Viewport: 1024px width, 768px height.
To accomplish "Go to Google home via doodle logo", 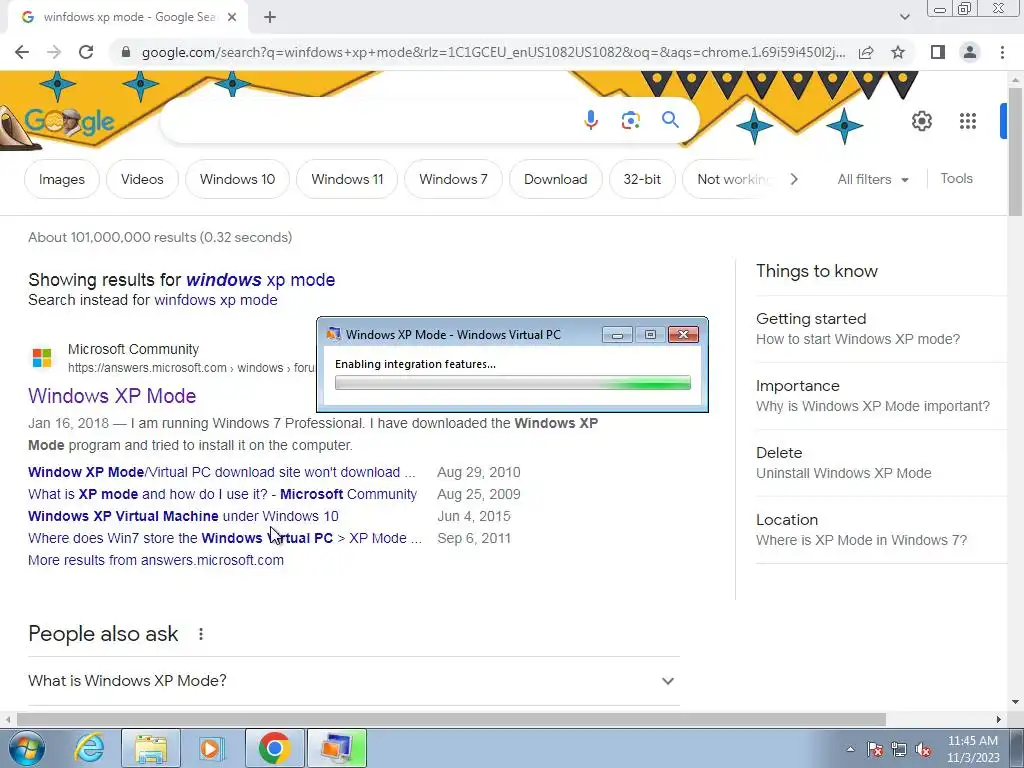I will (69, 121).
